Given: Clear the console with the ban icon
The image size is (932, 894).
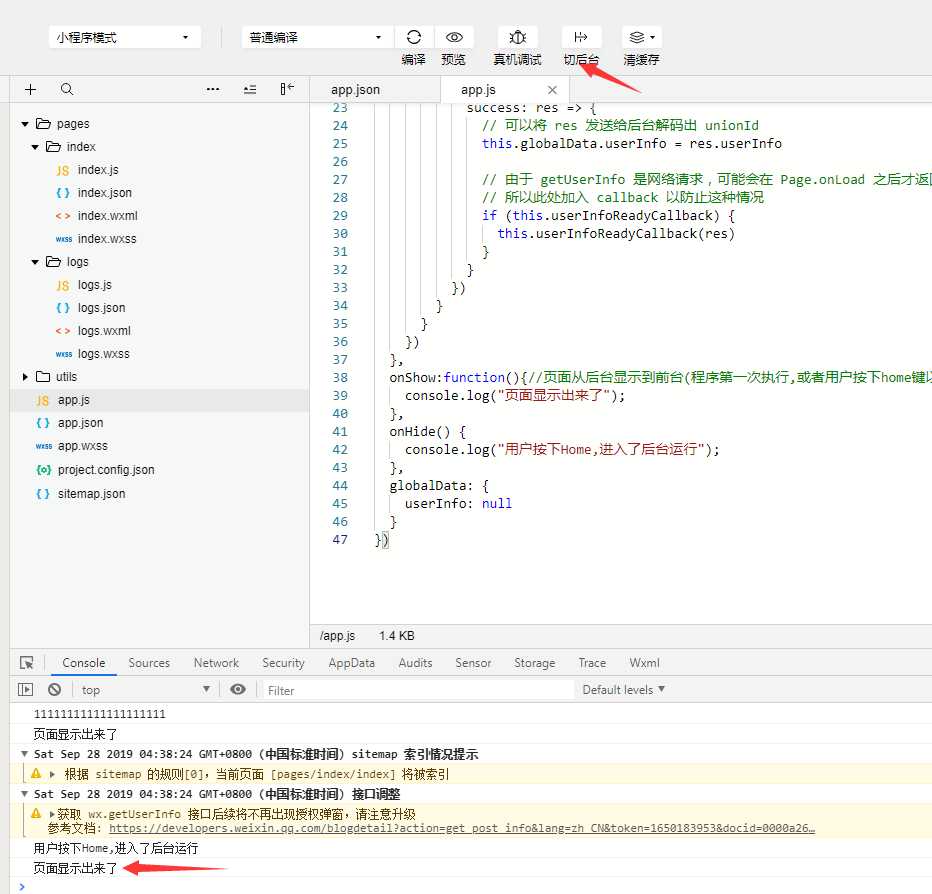Looking at the screenshot, I should click(55, 690).
